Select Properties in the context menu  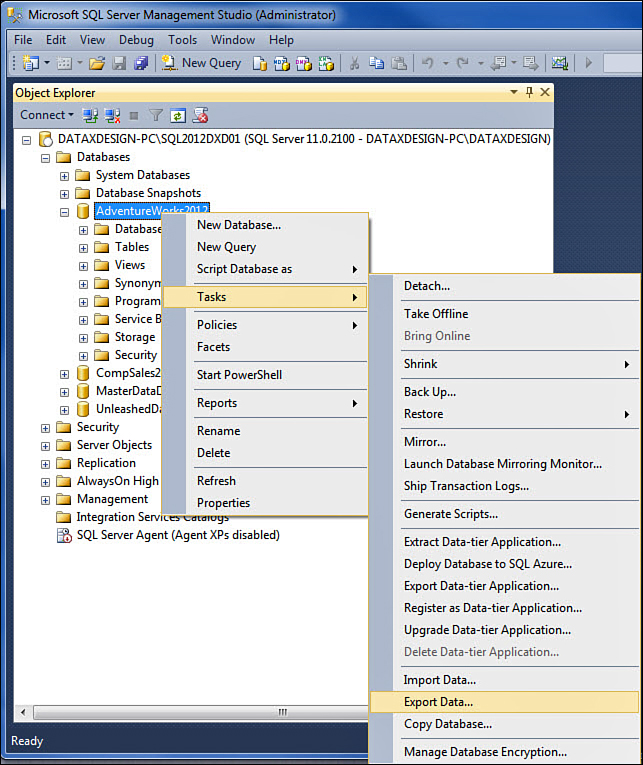click(223, 503)
